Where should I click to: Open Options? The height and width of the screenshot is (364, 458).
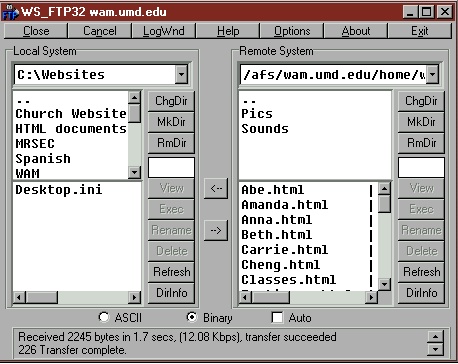[292, 31]
